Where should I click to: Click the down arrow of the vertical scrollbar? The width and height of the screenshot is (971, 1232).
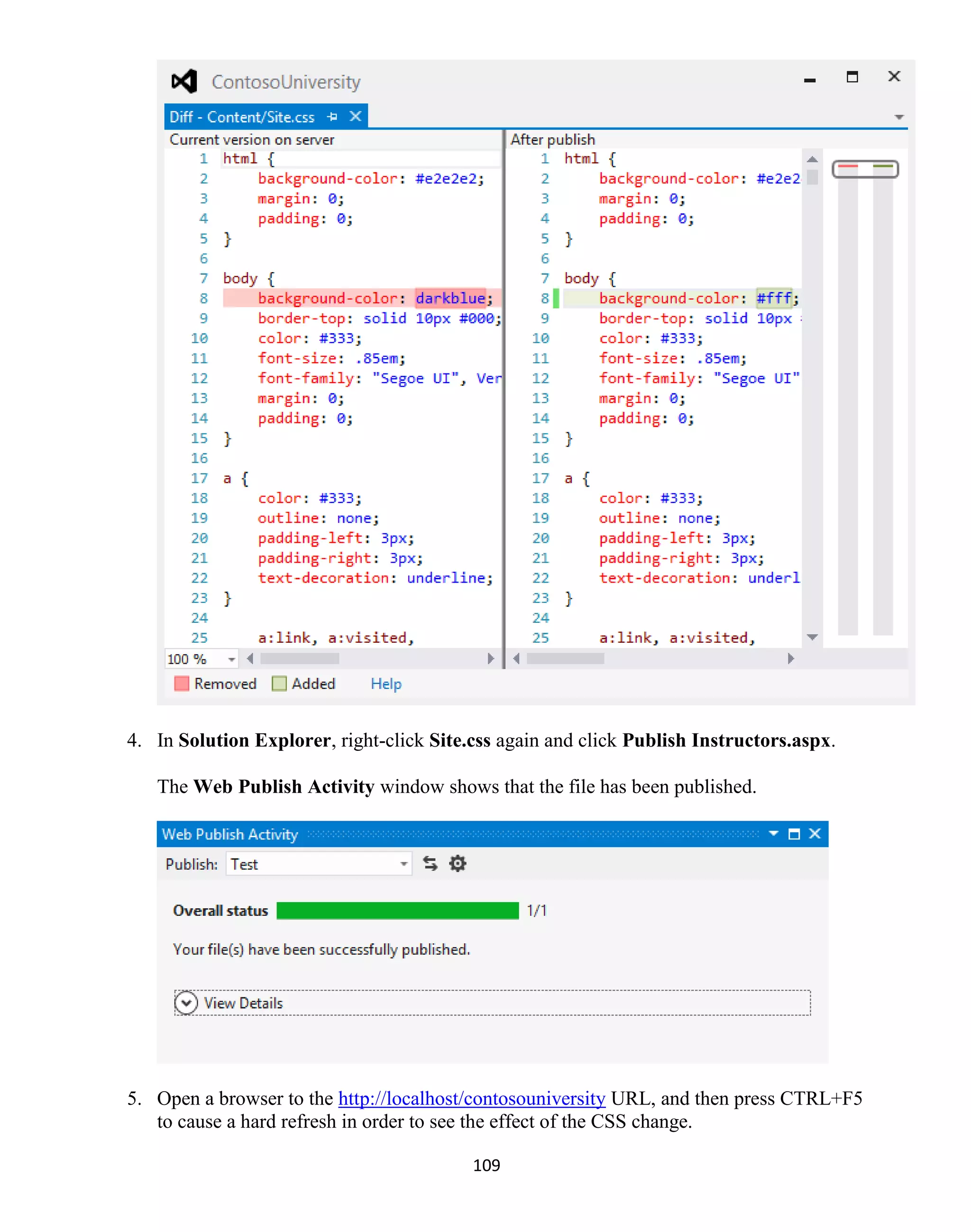[812, 637]
